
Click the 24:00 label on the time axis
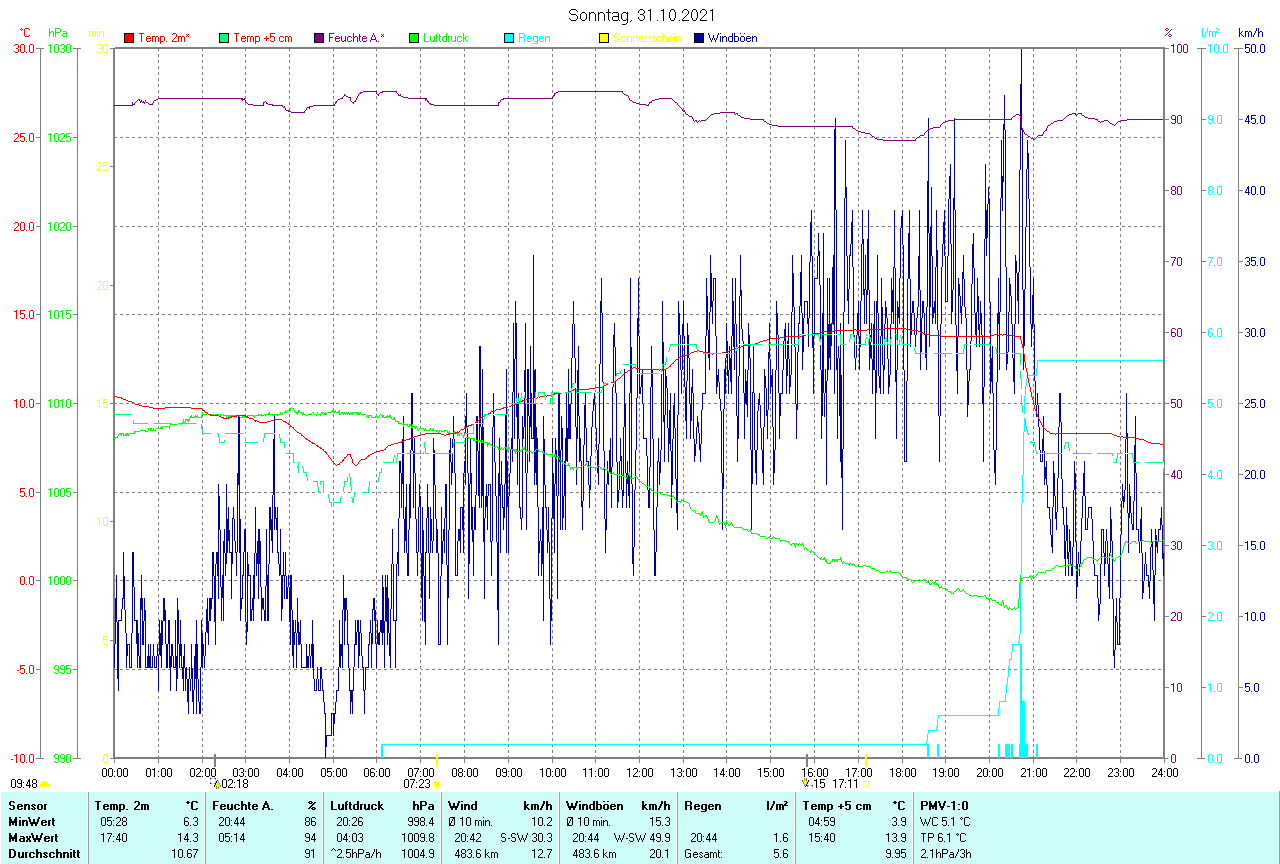(1164, 772)
